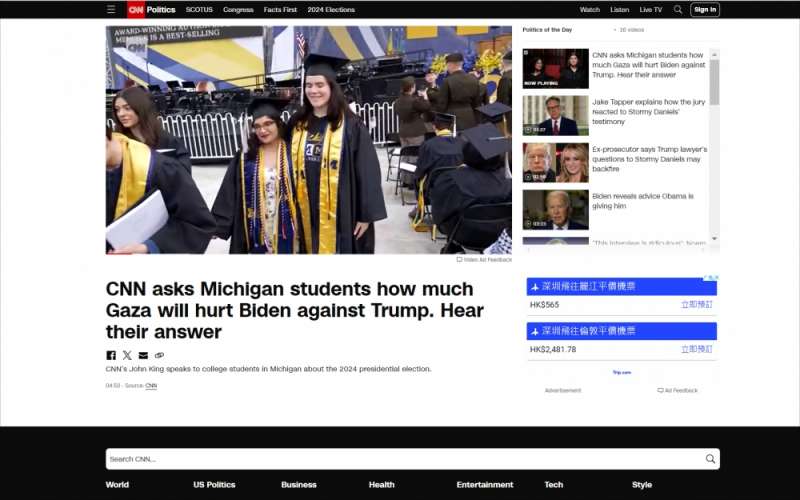This screenshot has width=800, height=500.
Task: Share article via email icon
Action: pyautogui.click(x=143, y=355)
